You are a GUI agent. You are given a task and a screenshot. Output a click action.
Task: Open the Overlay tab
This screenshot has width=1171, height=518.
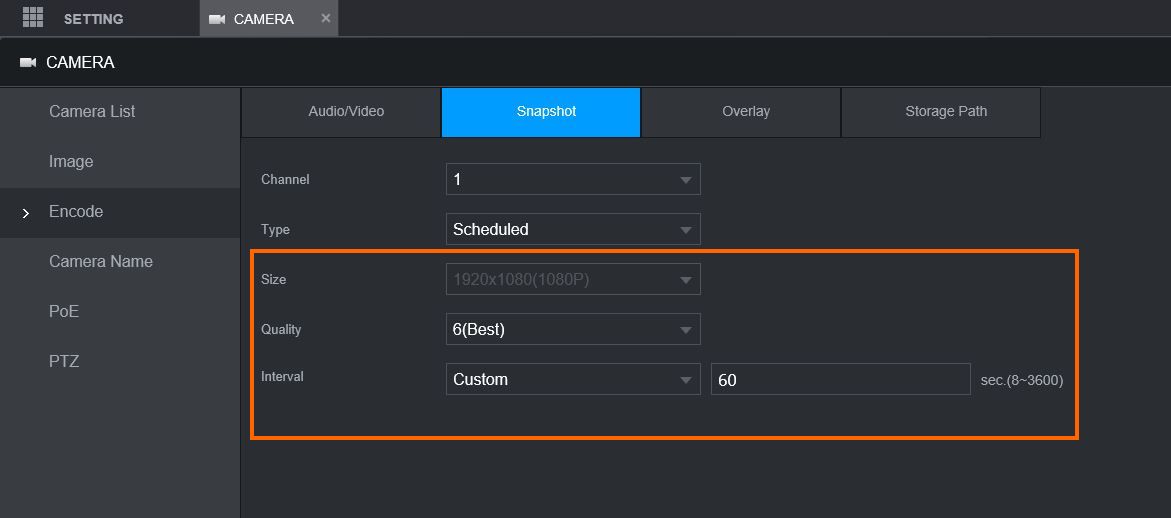click(x=746, y=112)
